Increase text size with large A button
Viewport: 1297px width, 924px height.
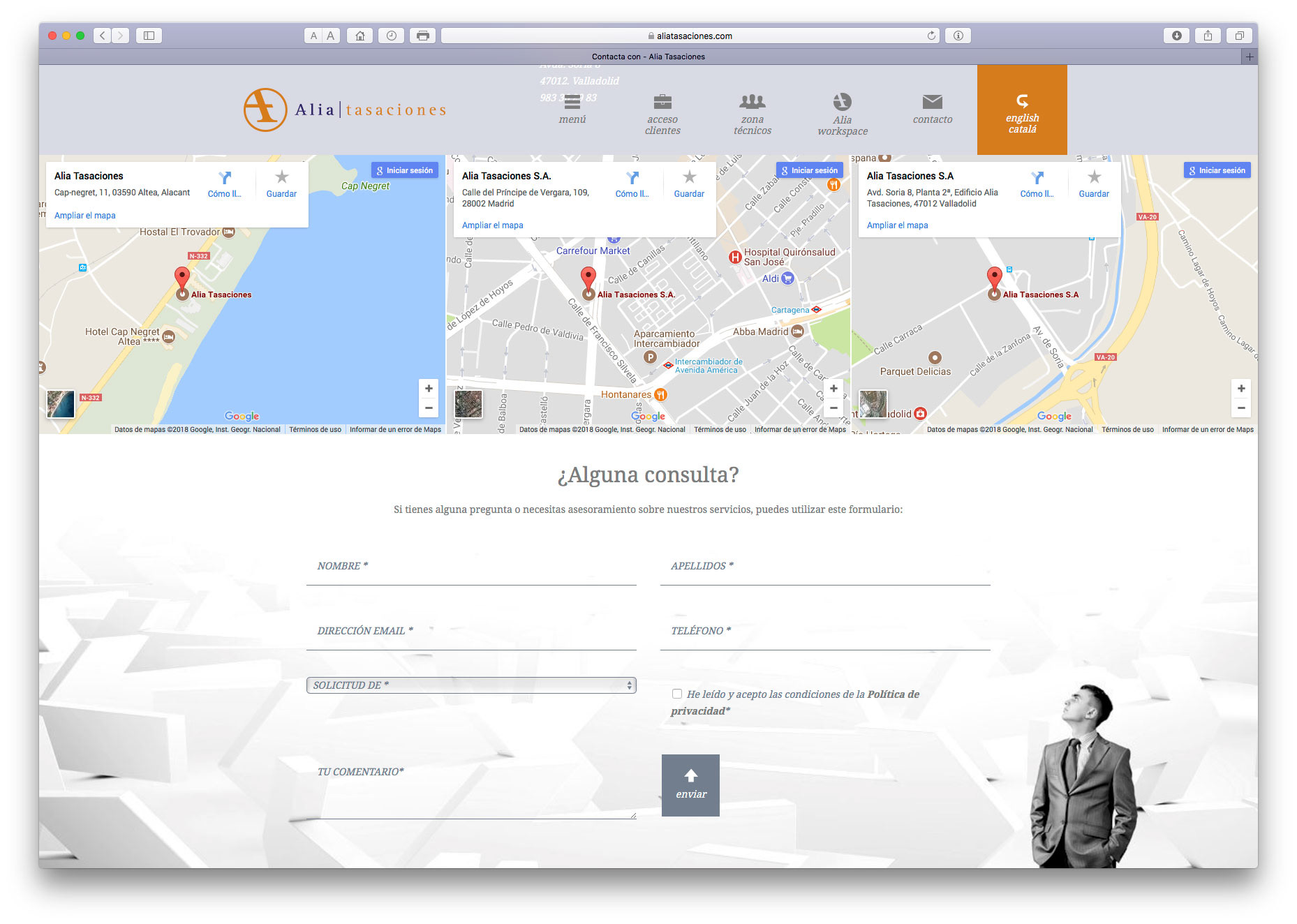tap(331, 36)
